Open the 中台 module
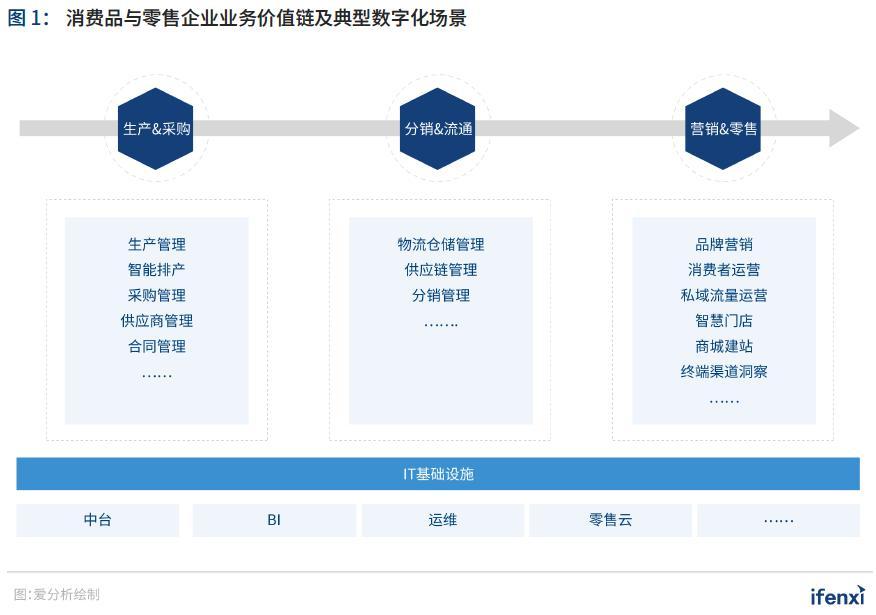The height and width of the screenshot is (615, 876). point(97,520)
